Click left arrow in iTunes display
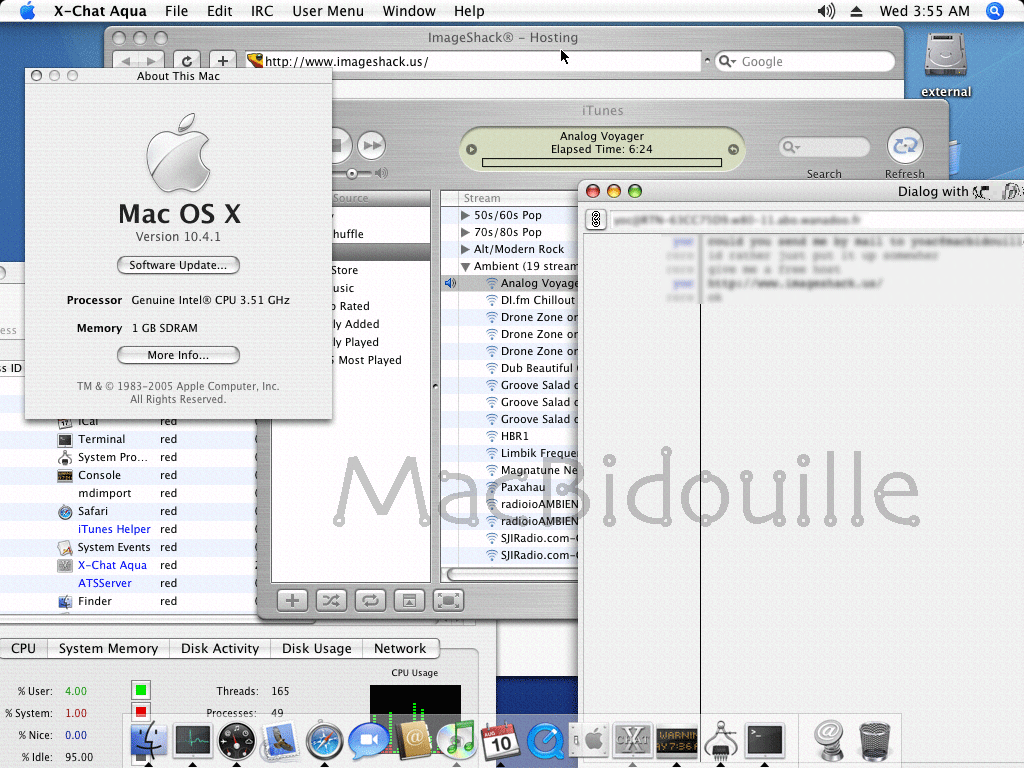This screenshot has height=768, width=1024. point(472,150)
